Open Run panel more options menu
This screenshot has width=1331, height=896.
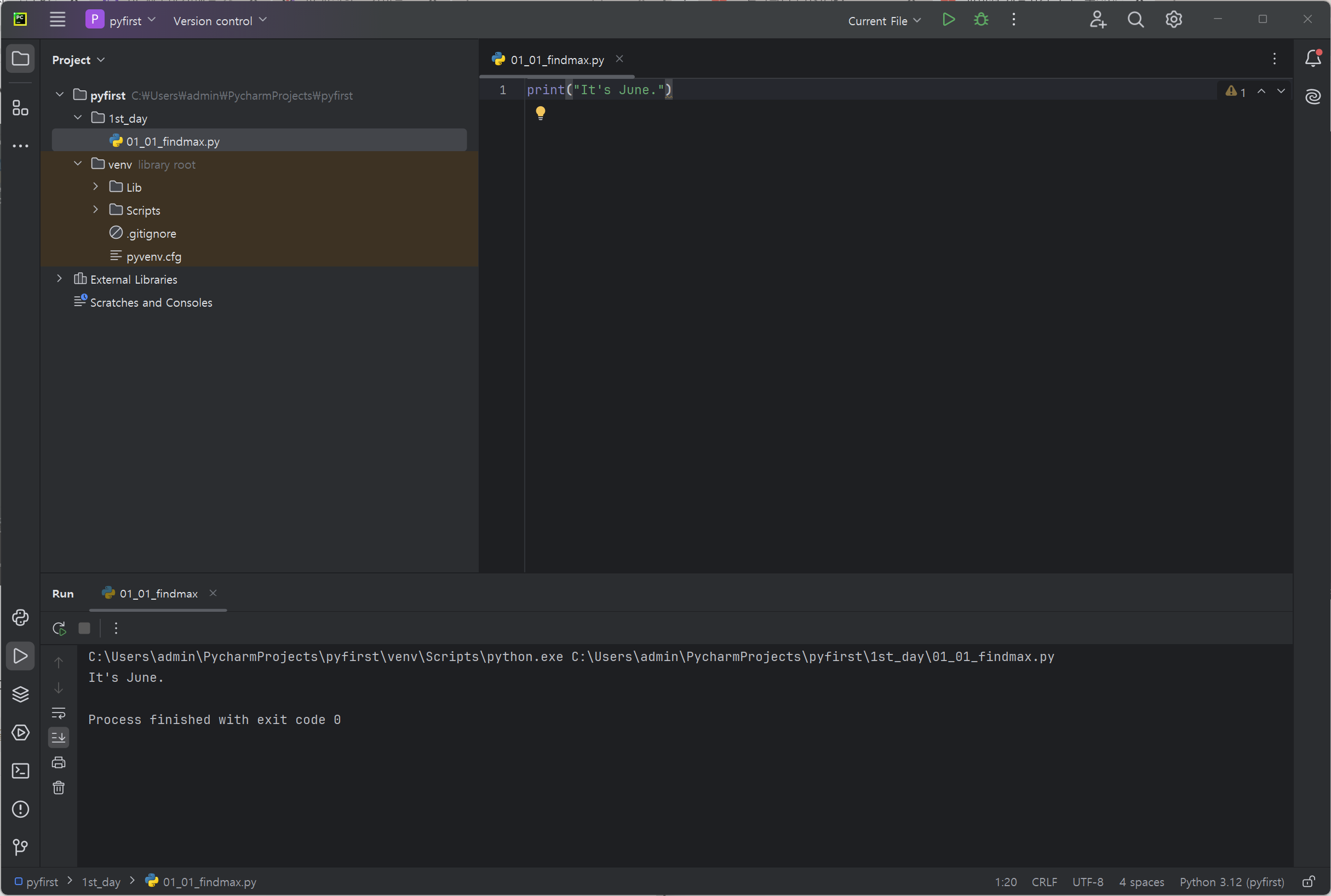(116, 629)
